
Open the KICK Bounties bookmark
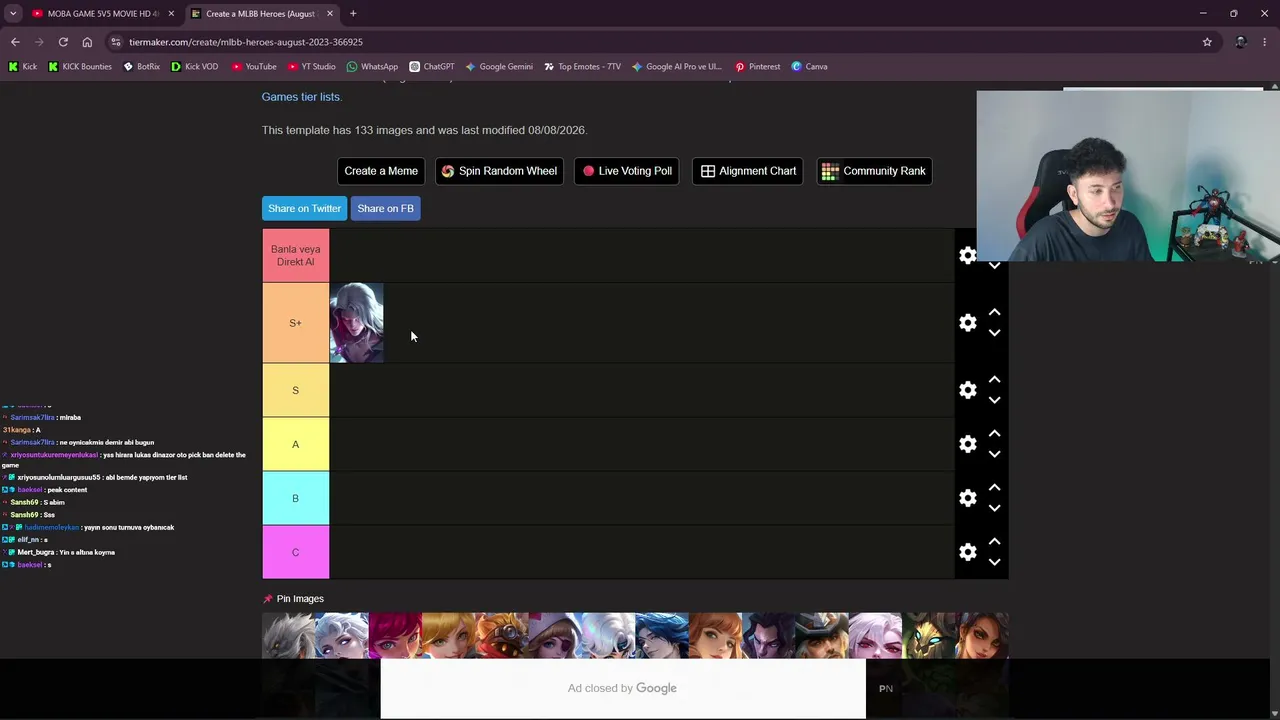[x=80, y=67]
